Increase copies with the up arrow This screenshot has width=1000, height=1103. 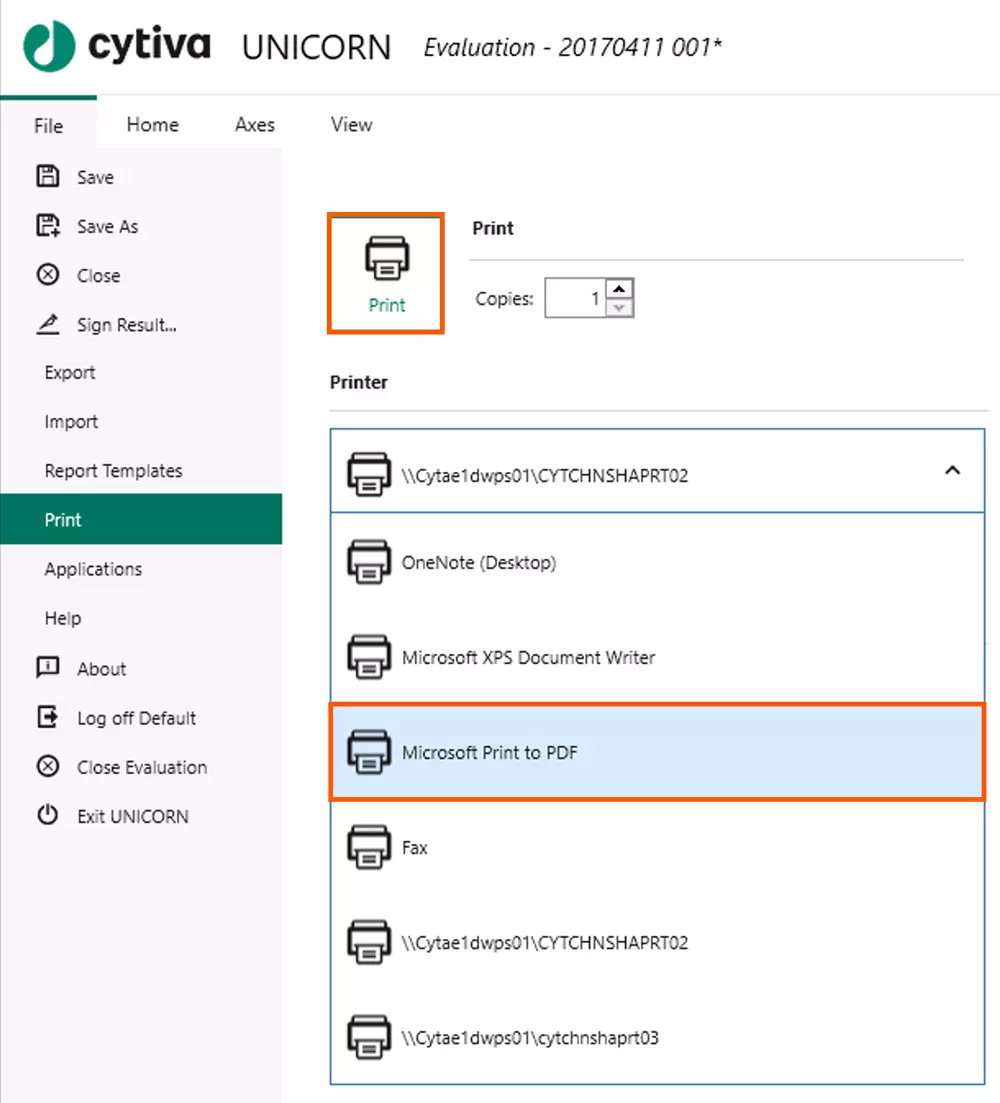point(620,289)
